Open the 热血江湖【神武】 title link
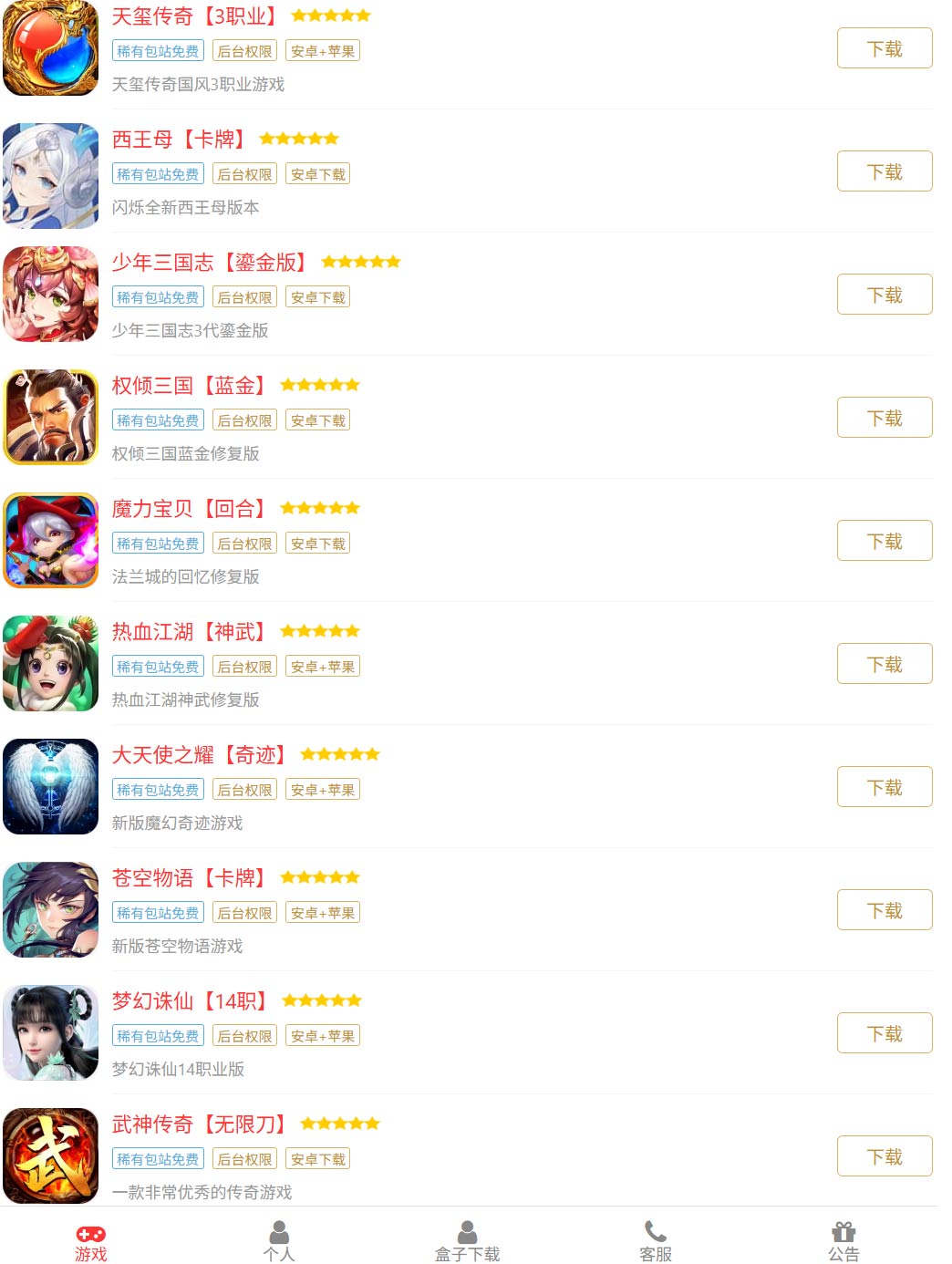Viewport: 952px width, 1264px height. [x=190, y=631]
